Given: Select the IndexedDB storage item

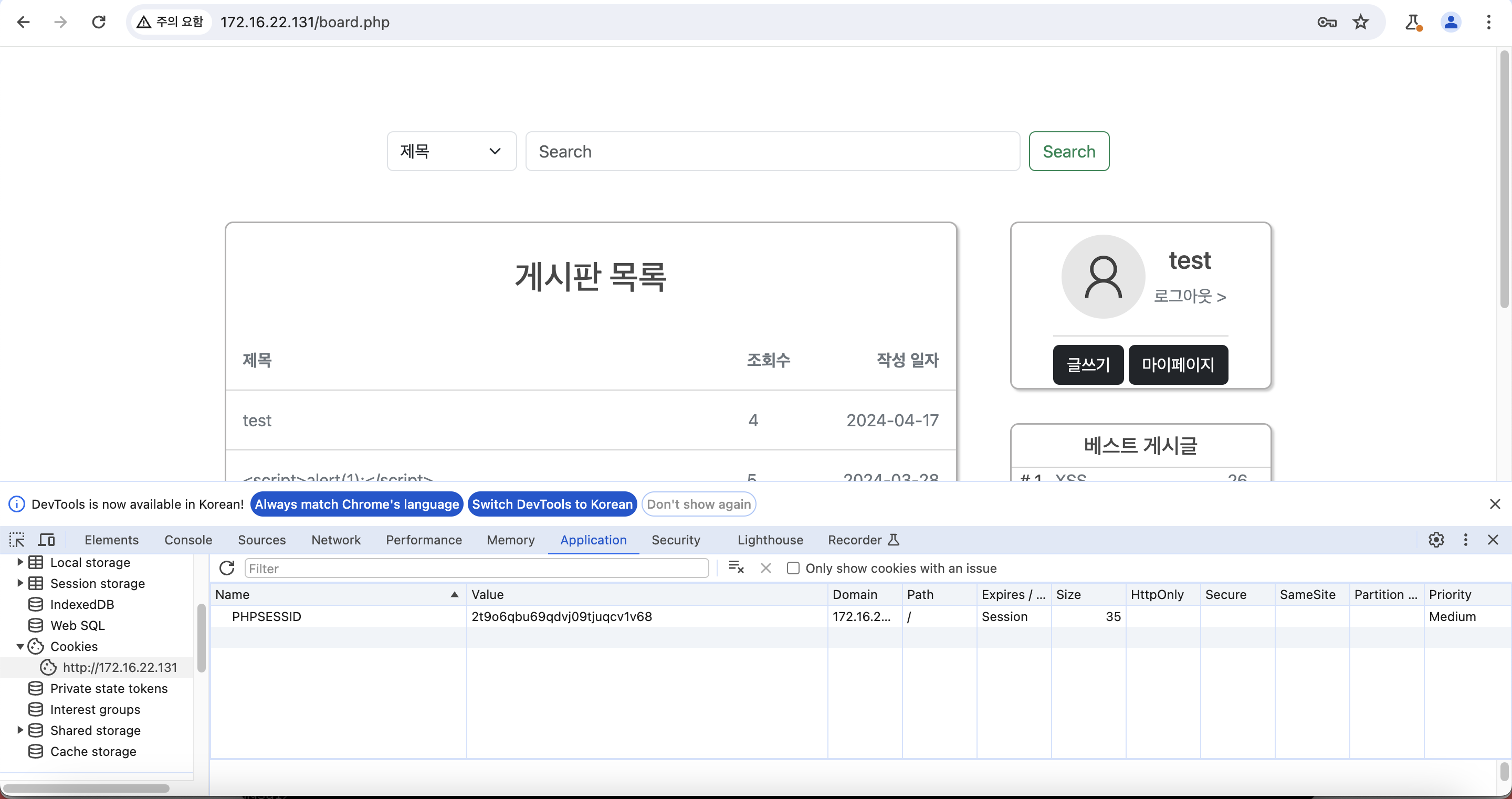Looking at the screenshot, I should [81, 604].
